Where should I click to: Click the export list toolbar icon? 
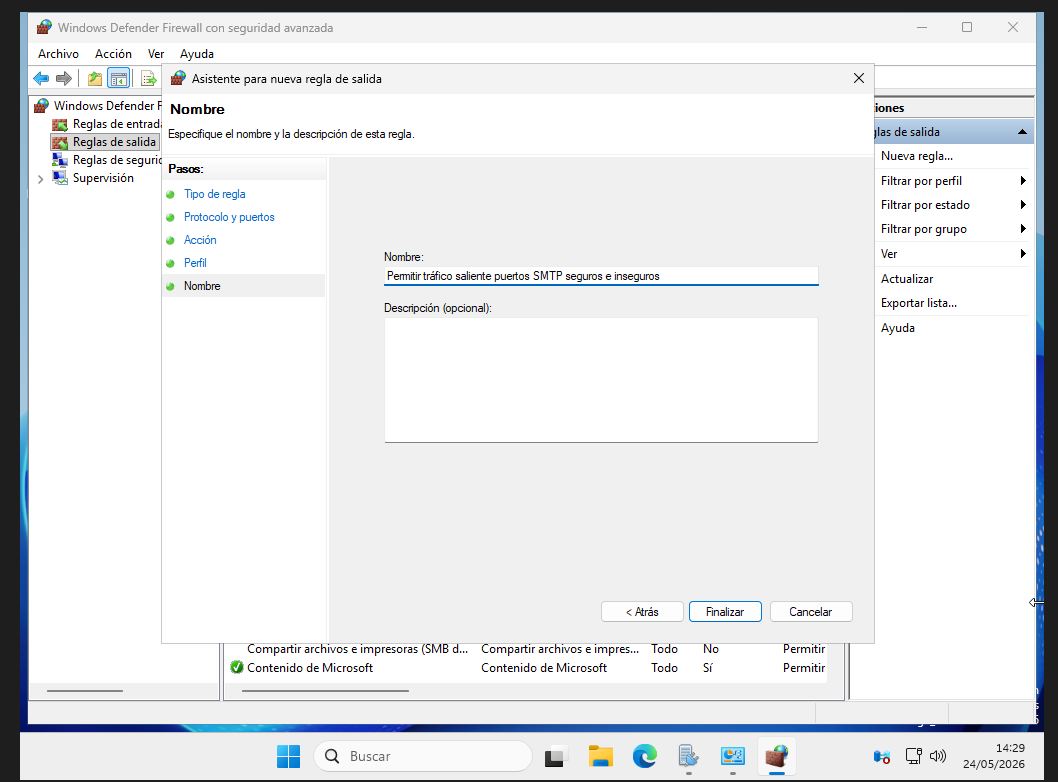click(148, 78)
